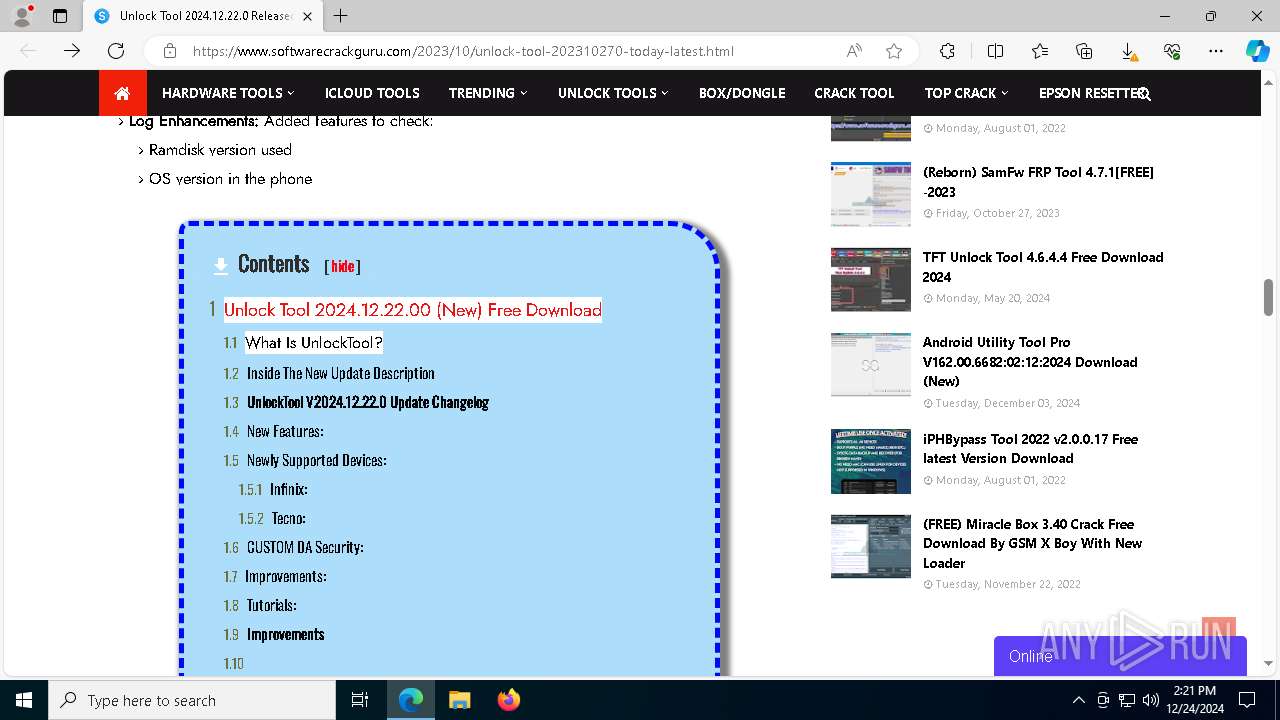Open Miracle Box 3.40 Crack article link

click(x=1032, y=543)
